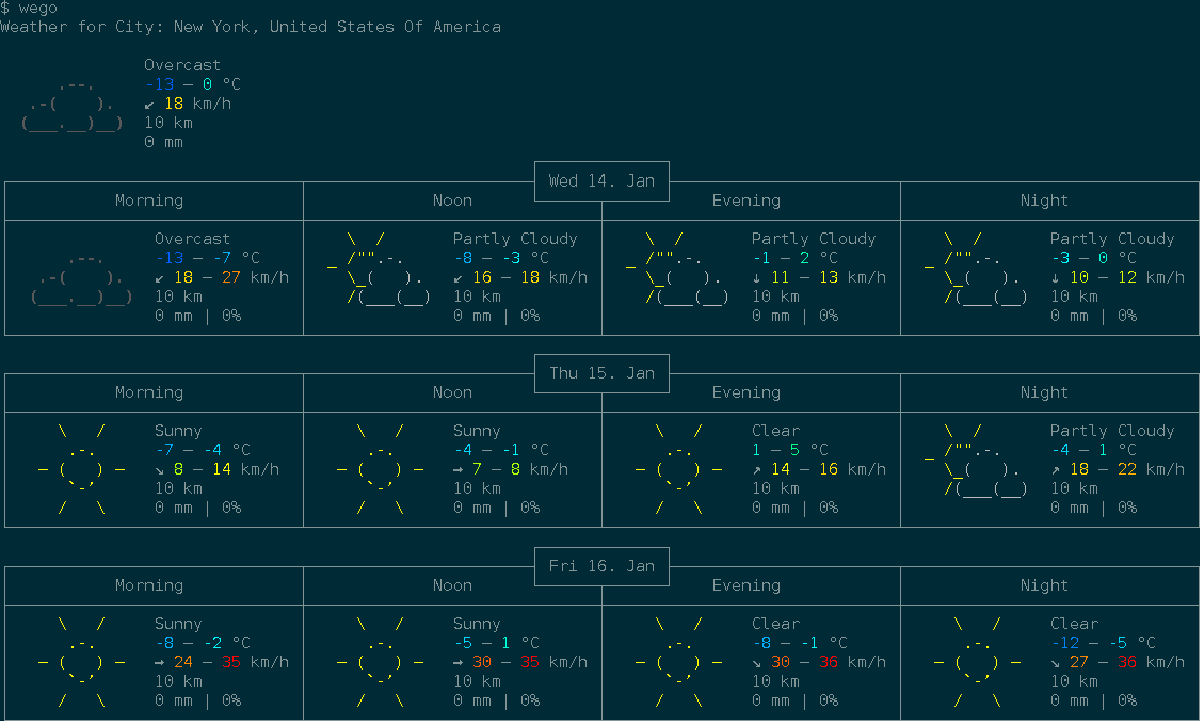
Task: Click '27 – 36 km/h' Friday night wind
Action: click(1126, 662)
